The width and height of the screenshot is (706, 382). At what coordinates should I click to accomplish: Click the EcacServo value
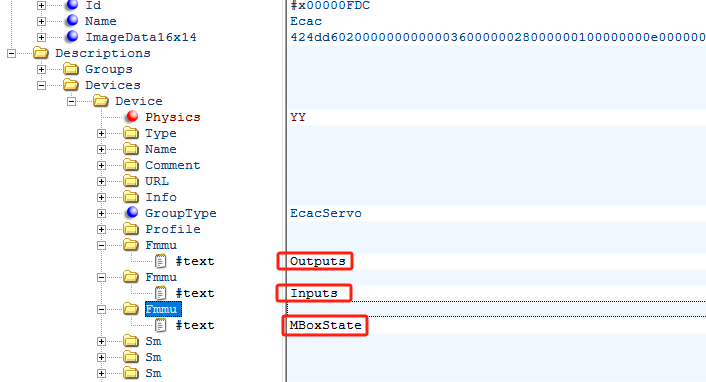point(326,213)
